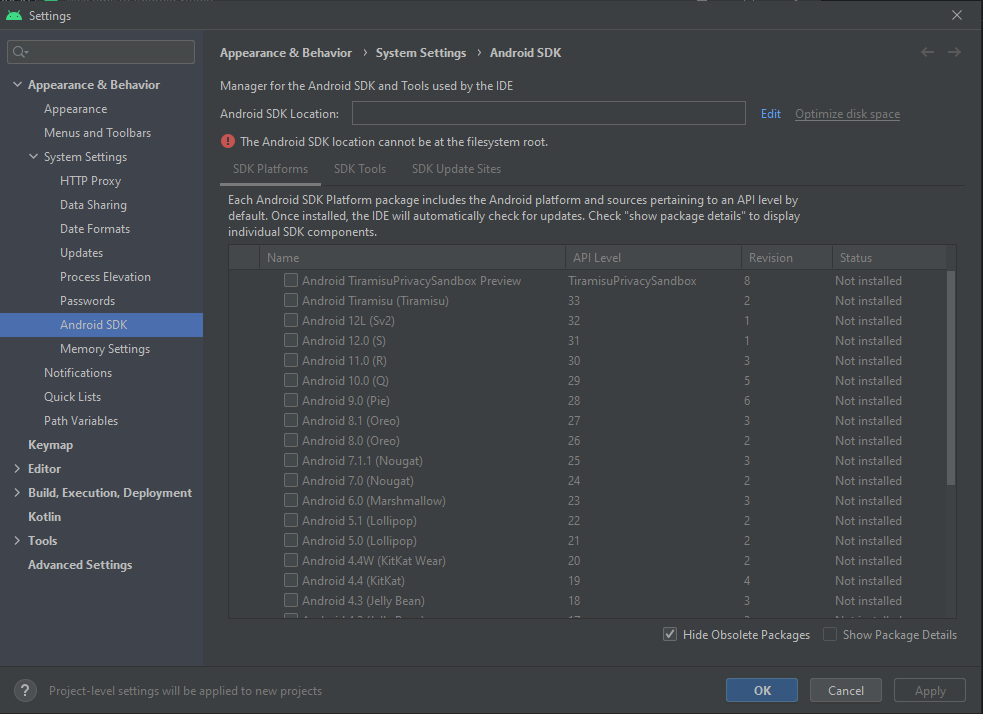Go to Path Variables settings
The image size is (983, 714).
pos(81,421)
